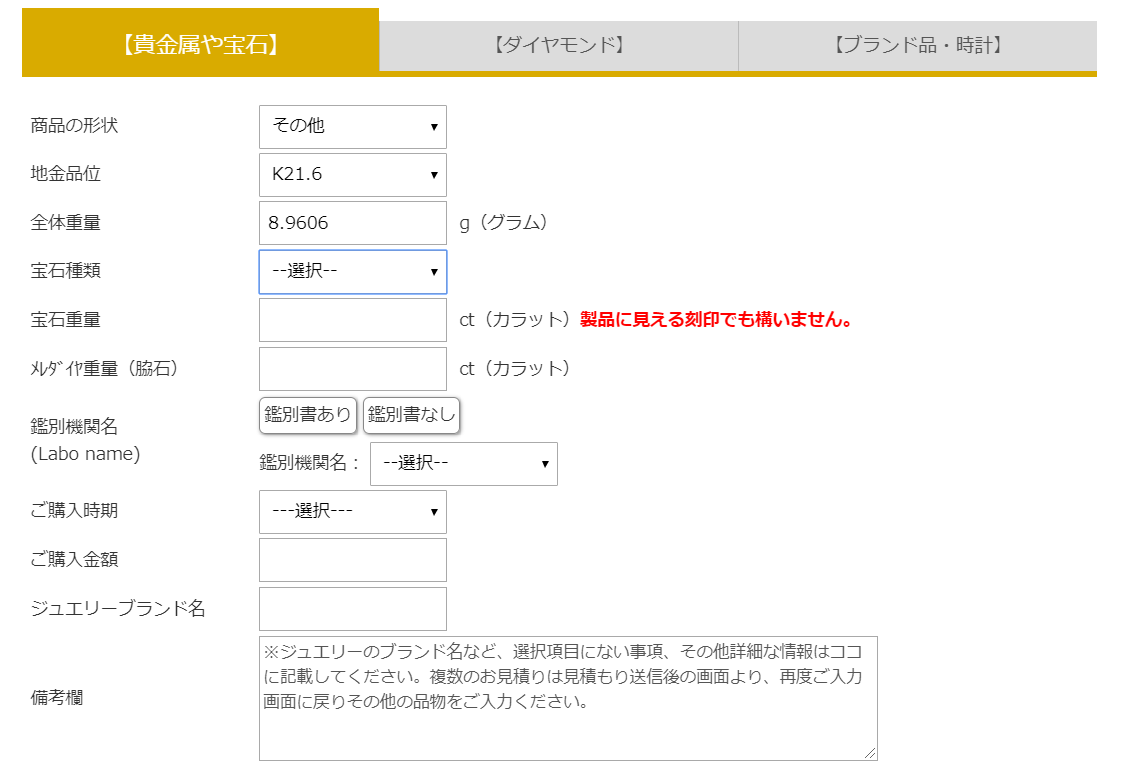Click the ご購入金額 input field
Image resolution: width=1122 pixels, height=770 pixels.
point(353,560)
